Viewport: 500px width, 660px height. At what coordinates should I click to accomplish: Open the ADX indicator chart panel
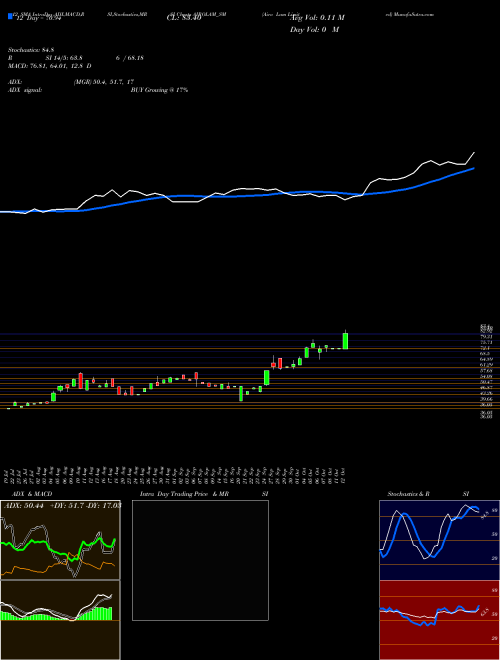coord(60,540)
